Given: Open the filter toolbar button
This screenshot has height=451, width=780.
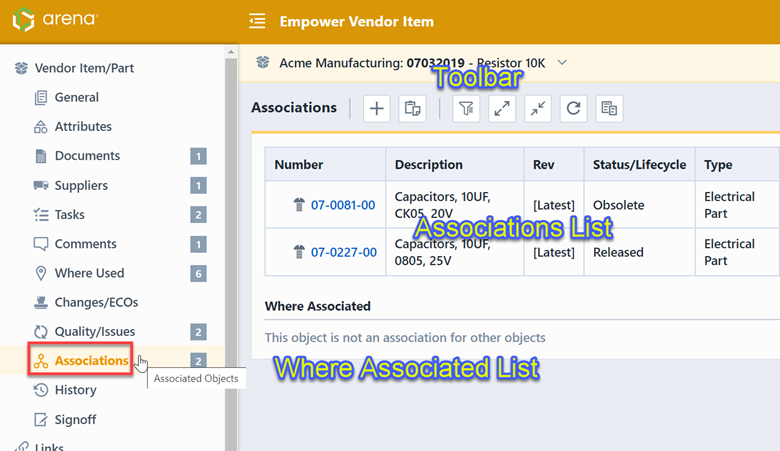Looking at the screenshot, I should [466, 108].
